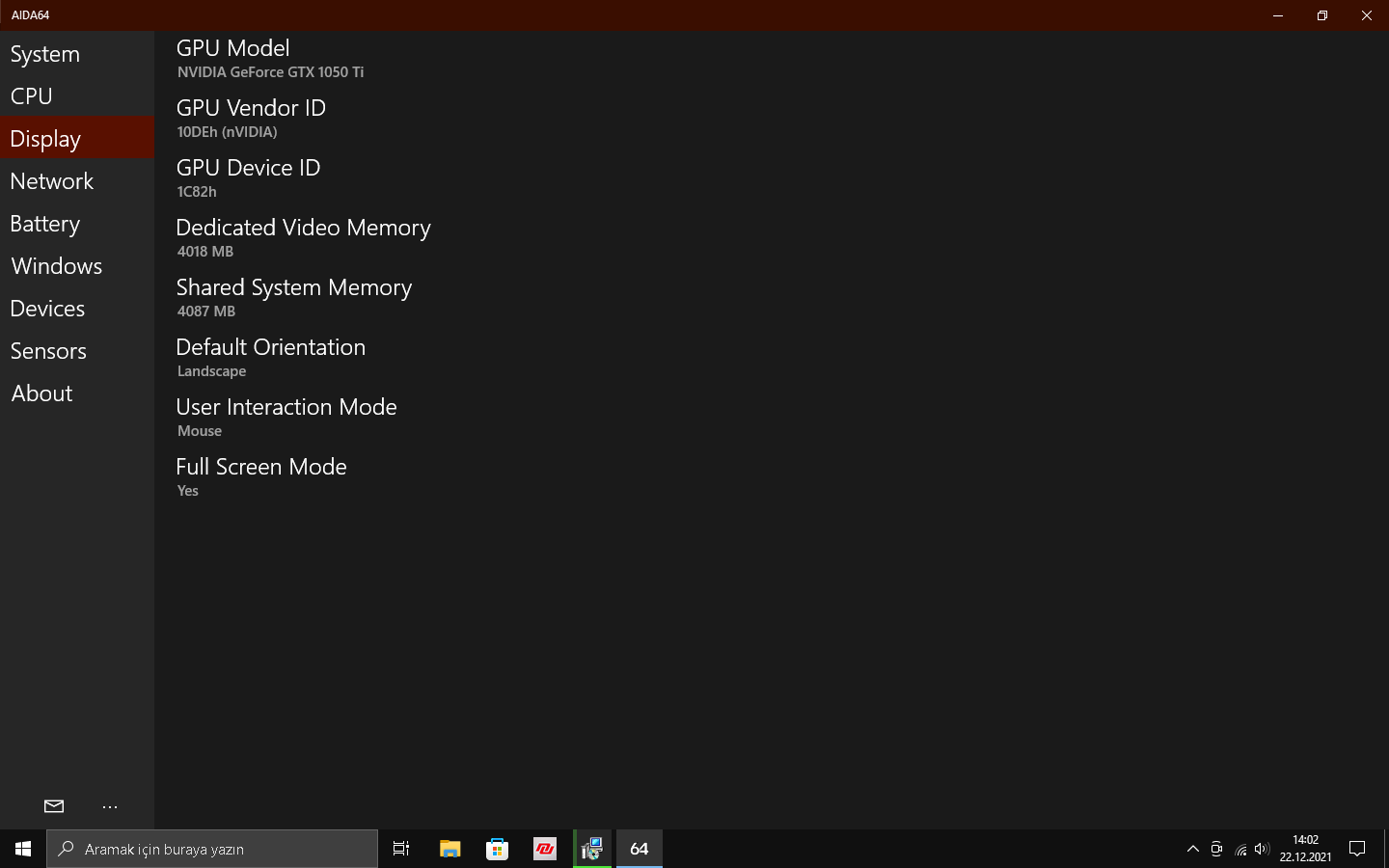Click the 10DEh (nVIDIA) value
The image size is (1389, 868).
pyautogui.click(x=228, y=132)
